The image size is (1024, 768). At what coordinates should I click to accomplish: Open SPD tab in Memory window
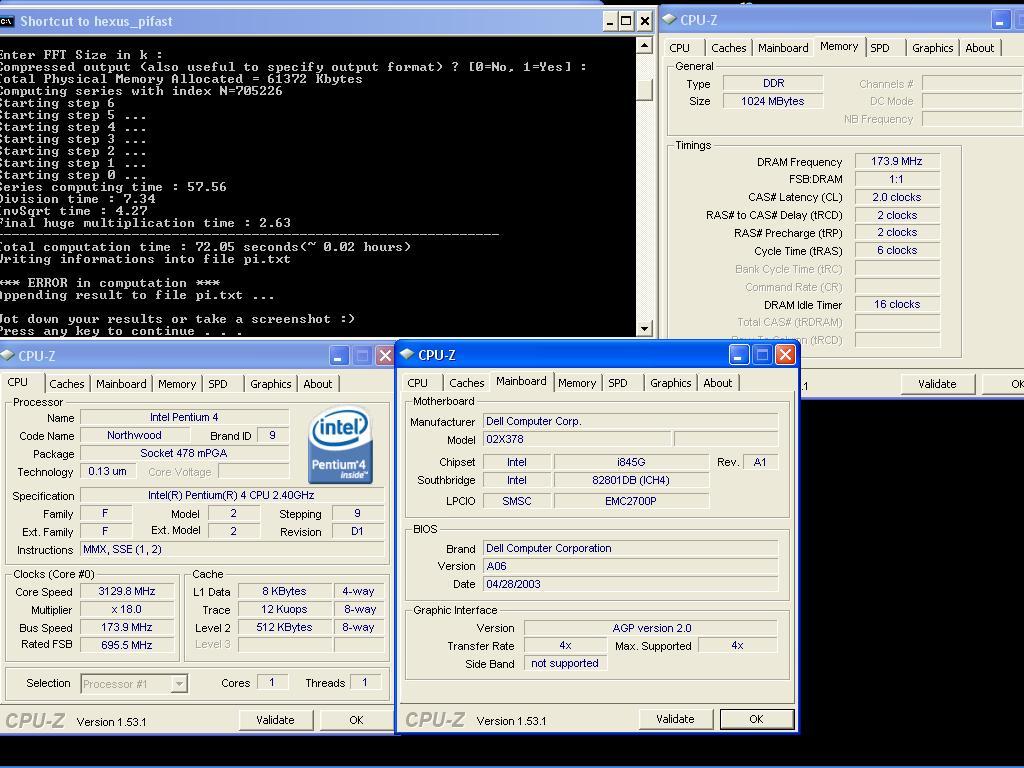click(880, 48)
